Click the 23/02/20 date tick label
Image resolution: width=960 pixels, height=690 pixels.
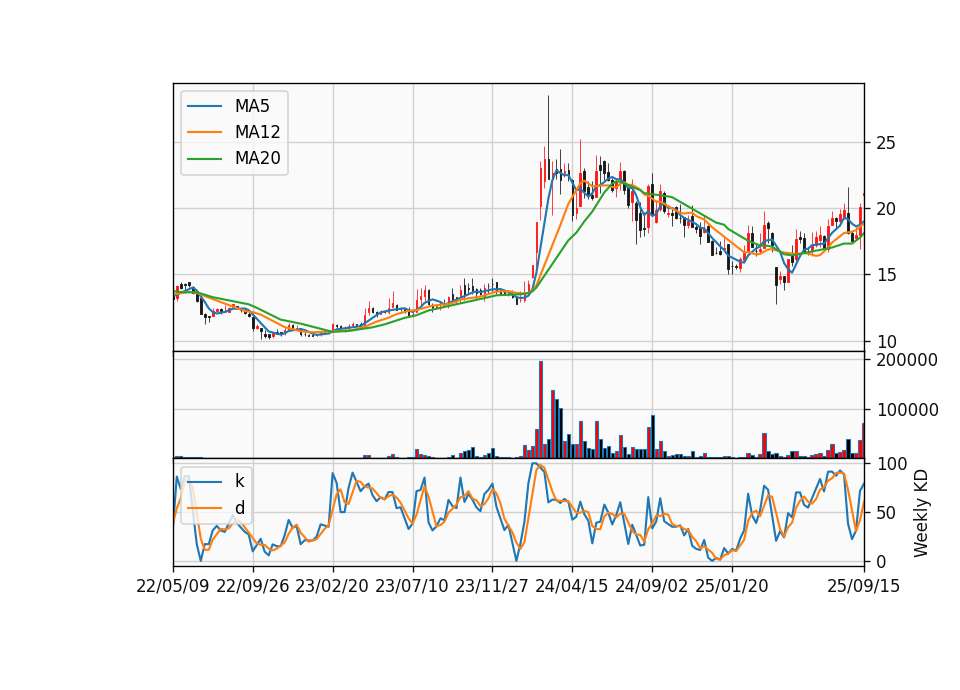(x=332, y=587)
